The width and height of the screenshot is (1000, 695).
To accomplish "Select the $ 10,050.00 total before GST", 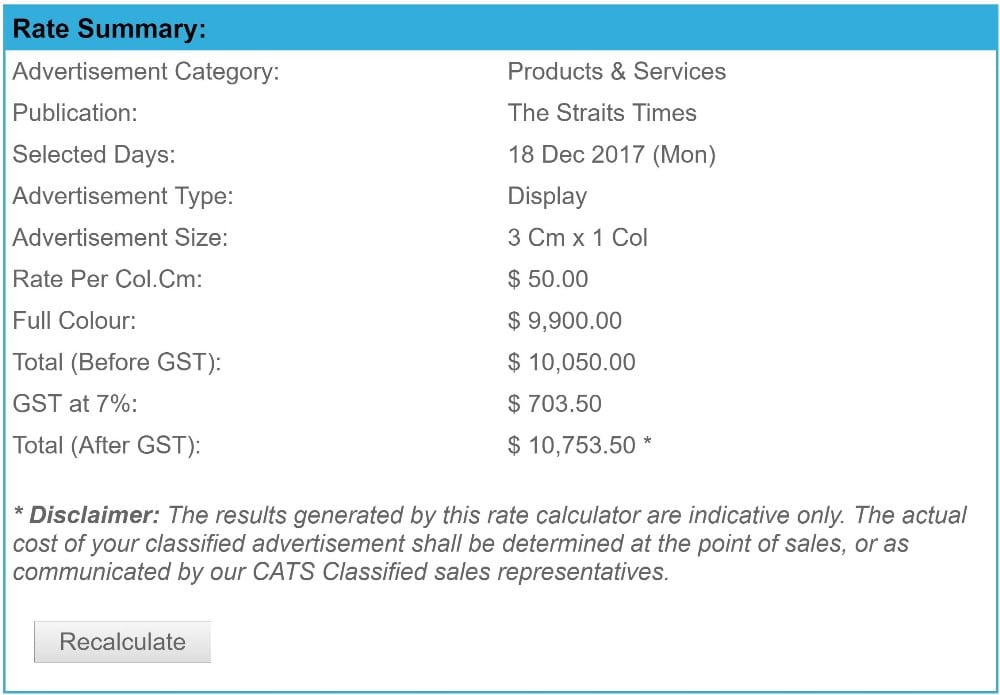I will [x=571, y=362].
